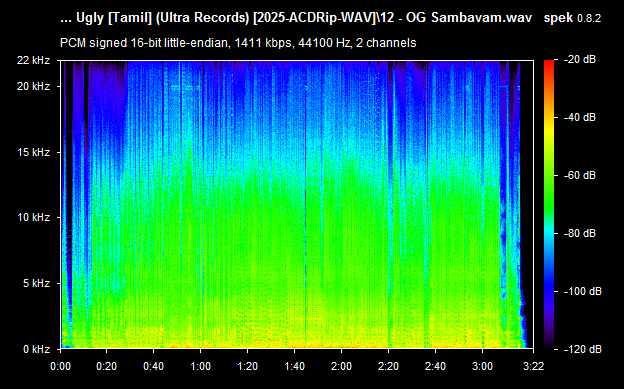Click the 10 kHz frequency axis label

coord(33,217)
